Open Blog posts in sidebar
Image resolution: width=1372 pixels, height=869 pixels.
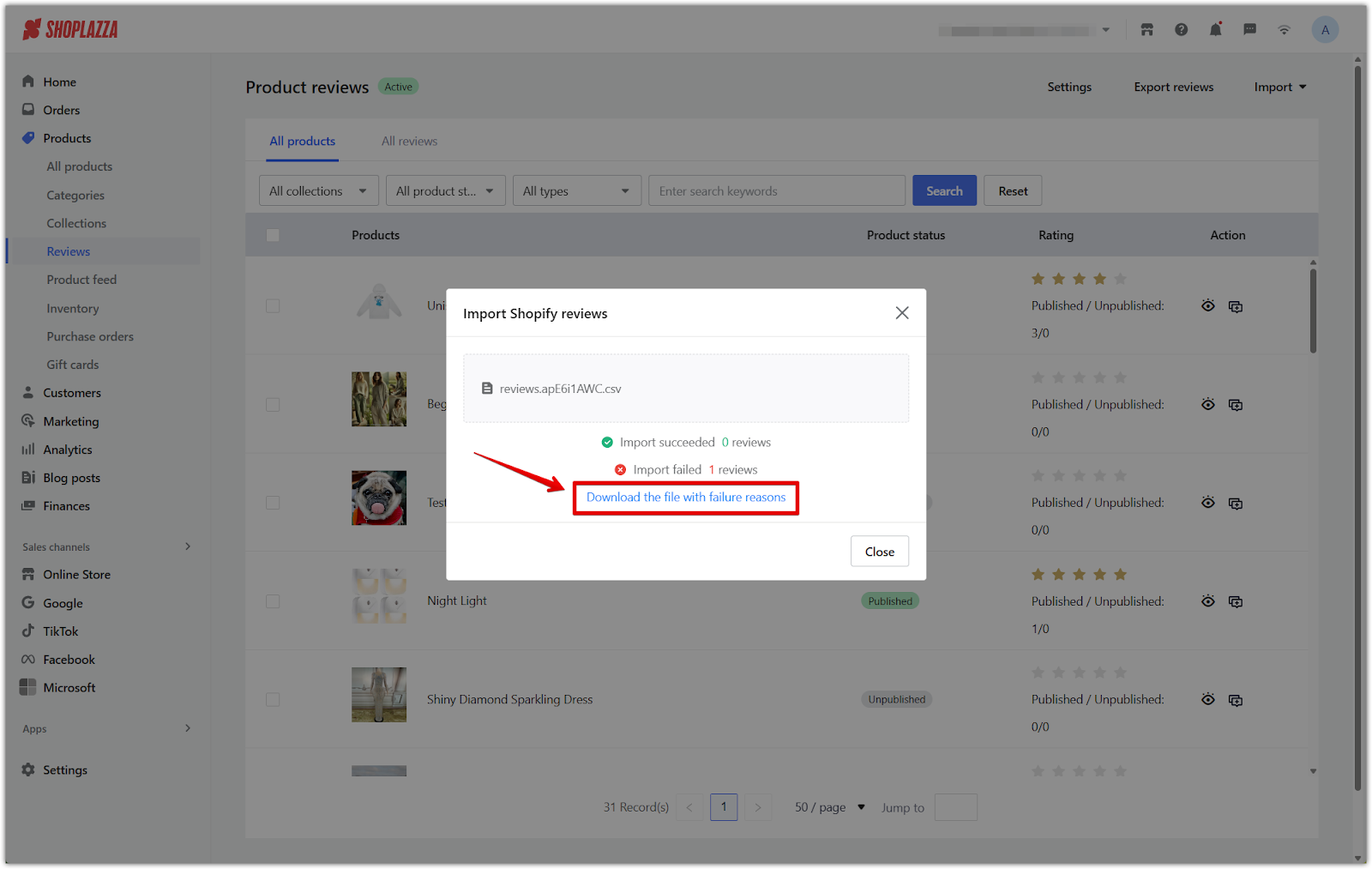tap(72, 478)
